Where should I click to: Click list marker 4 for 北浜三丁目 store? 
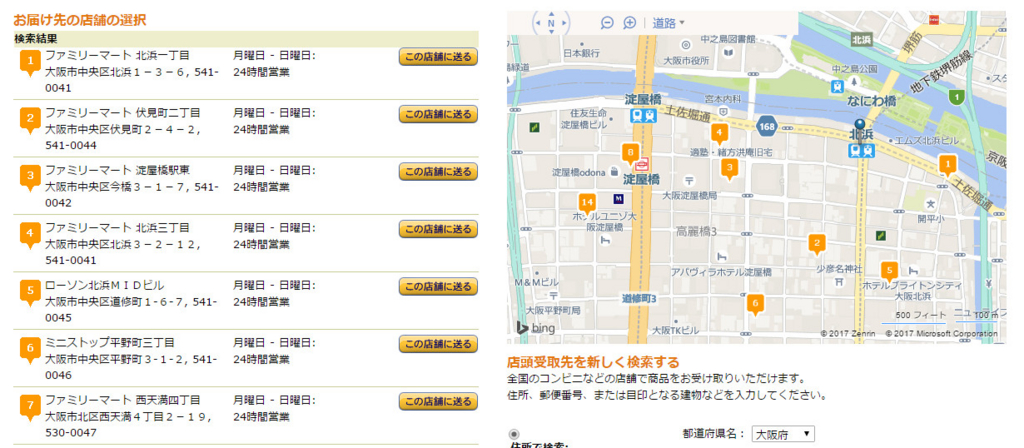[x=29, y=236]
